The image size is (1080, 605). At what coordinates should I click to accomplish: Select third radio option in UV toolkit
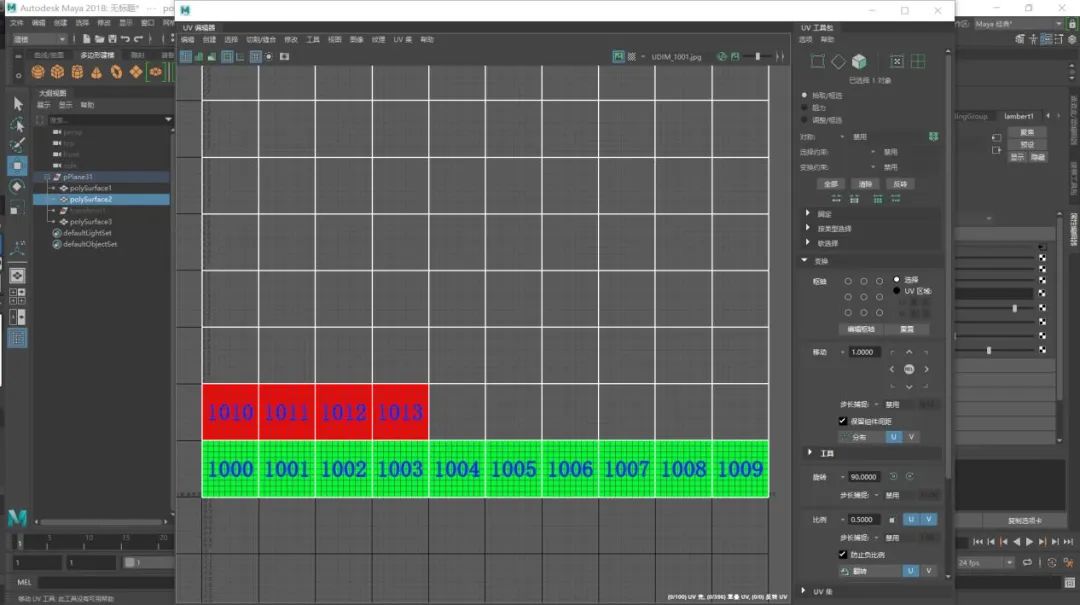[x=804, y=120]
